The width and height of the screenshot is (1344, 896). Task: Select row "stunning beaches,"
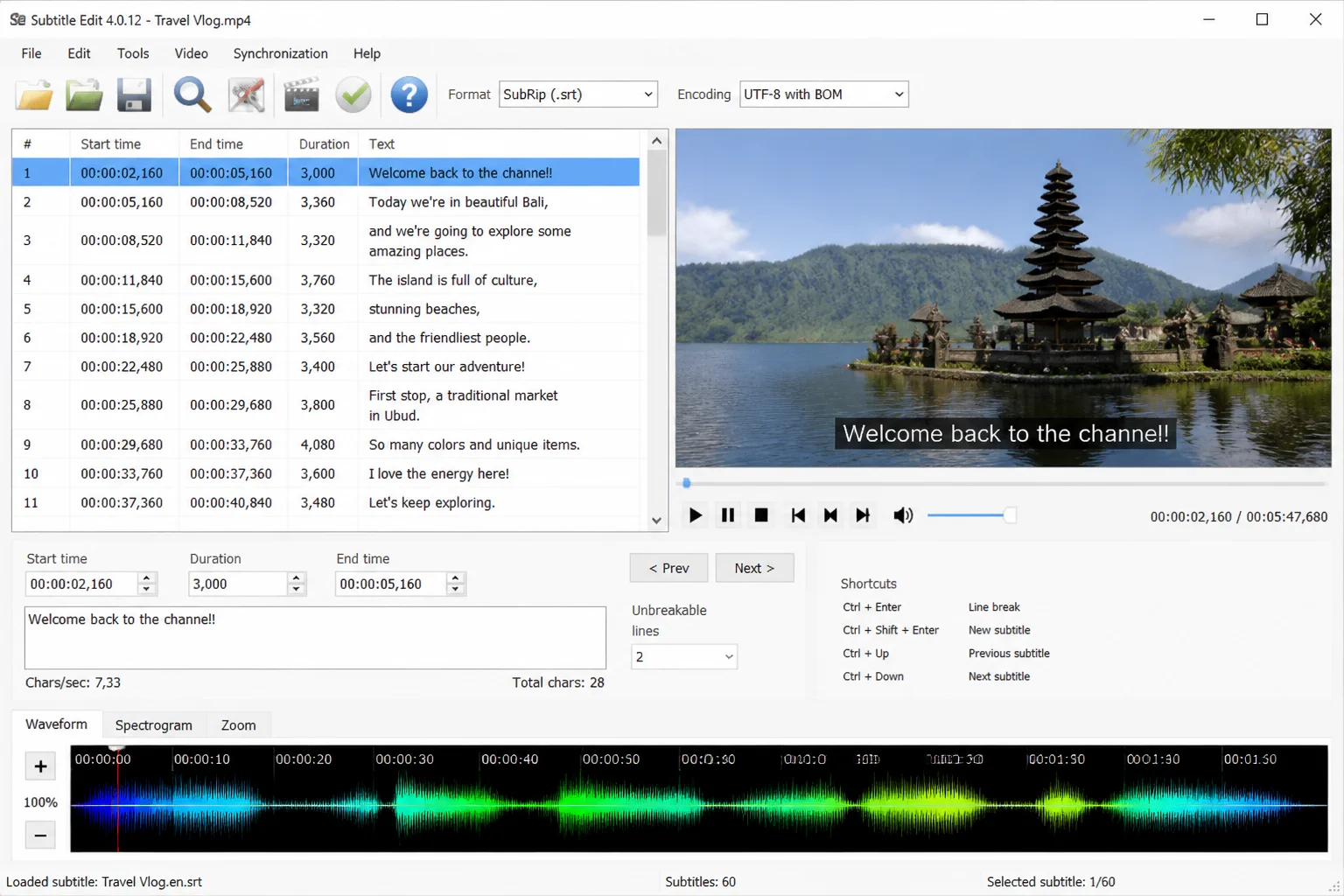pos(325,309)
